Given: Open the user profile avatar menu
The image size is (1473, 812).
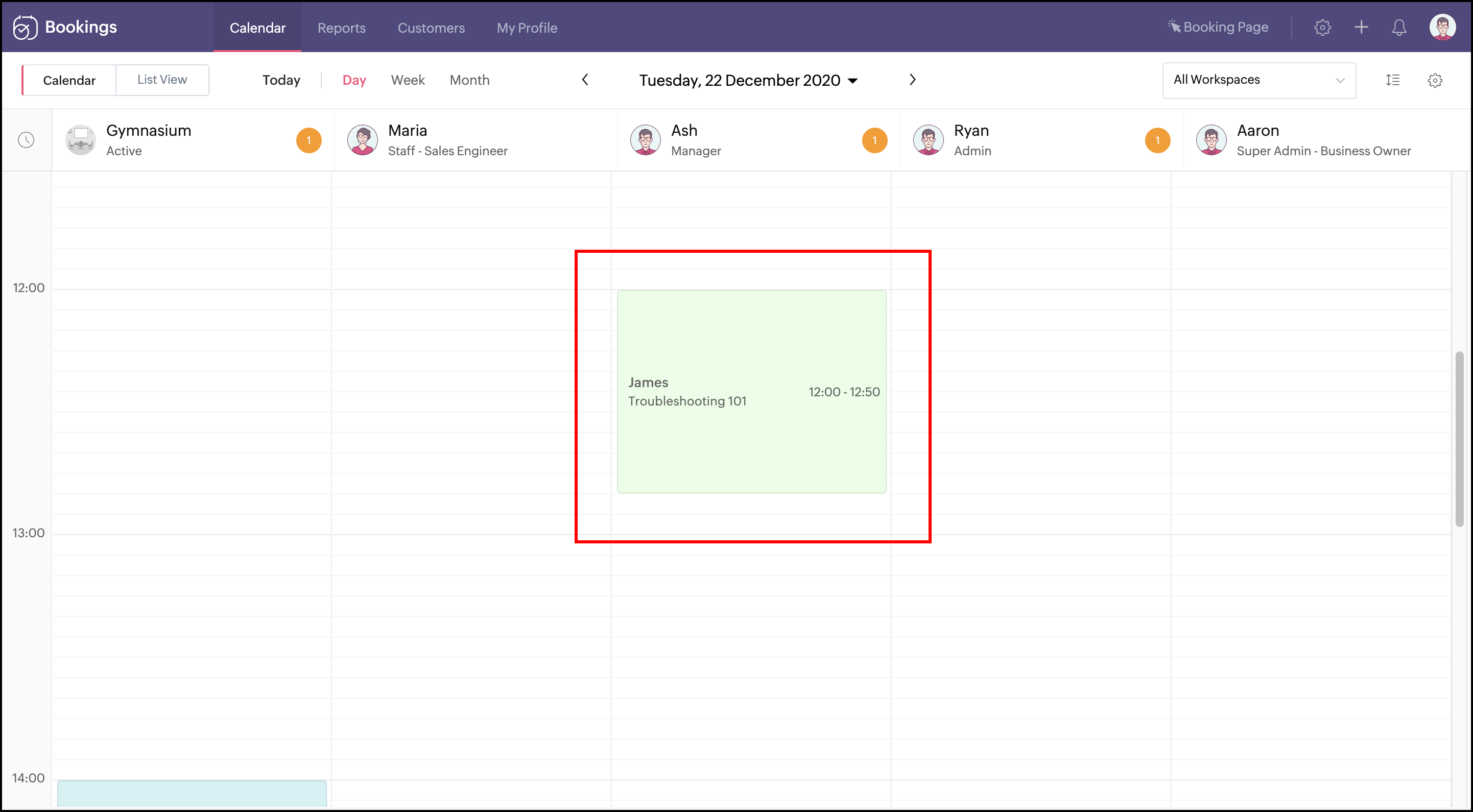Looking at the screenshot, I should click(x=1442, y=28).
